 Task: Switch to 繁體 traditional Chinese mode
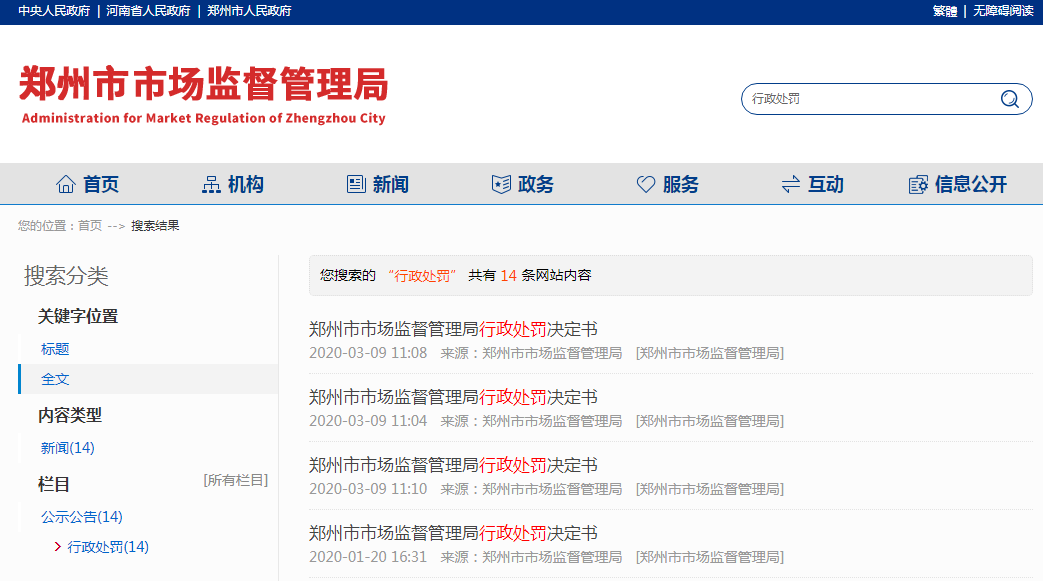tap(943, 12)
